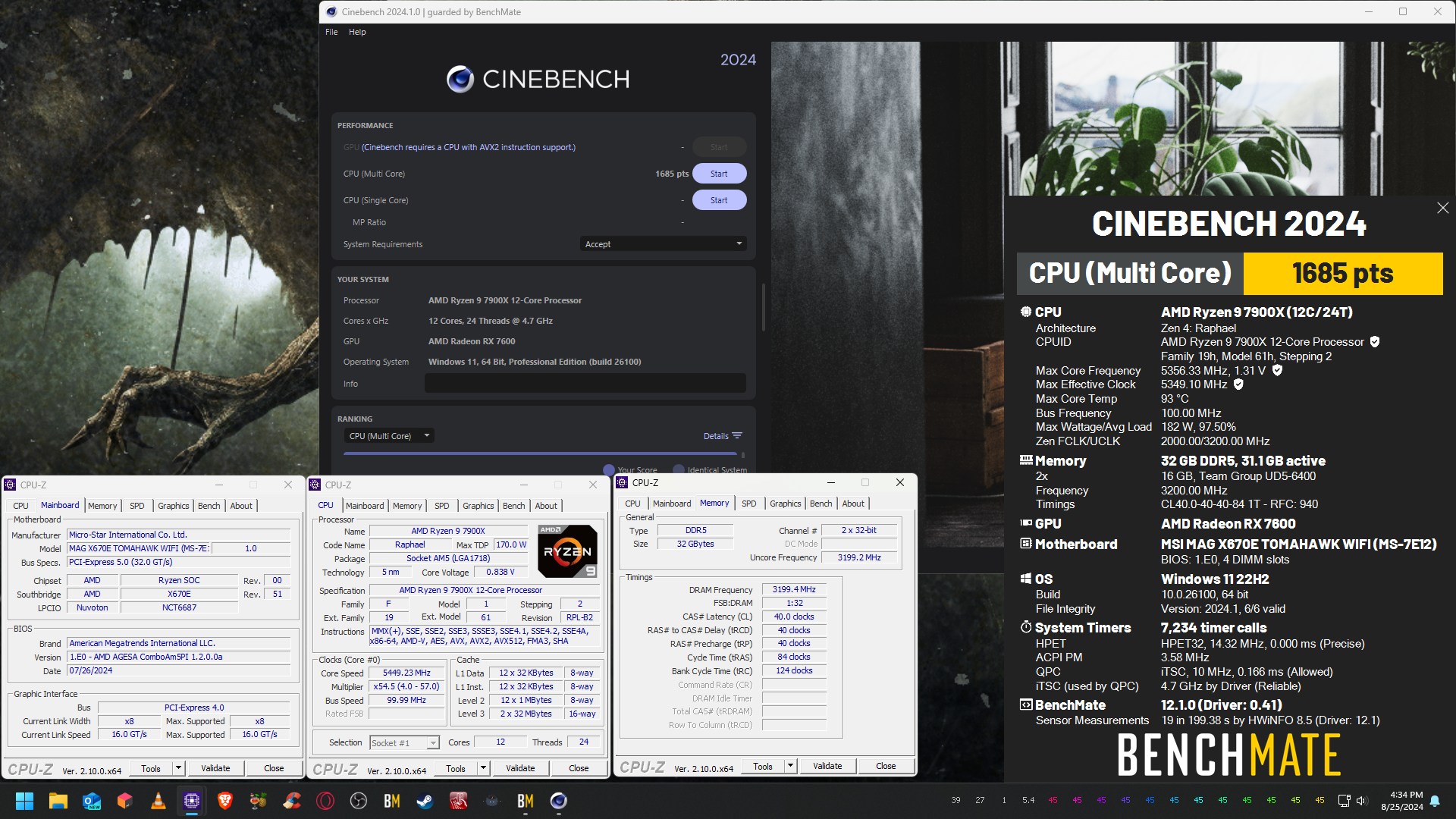Click the Cinebench taskbar icon
This screenshot has height=819, width=1456.
(558, 801)
